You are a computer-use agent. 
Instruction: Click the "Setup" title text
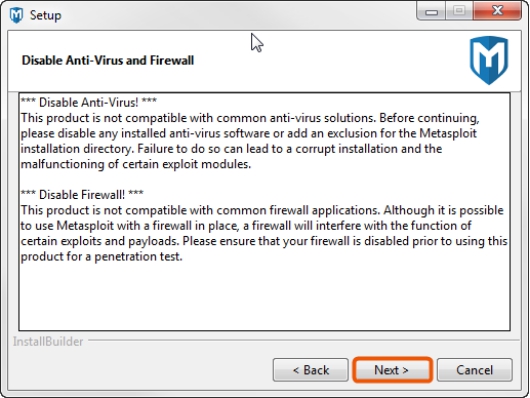[46, 16]
